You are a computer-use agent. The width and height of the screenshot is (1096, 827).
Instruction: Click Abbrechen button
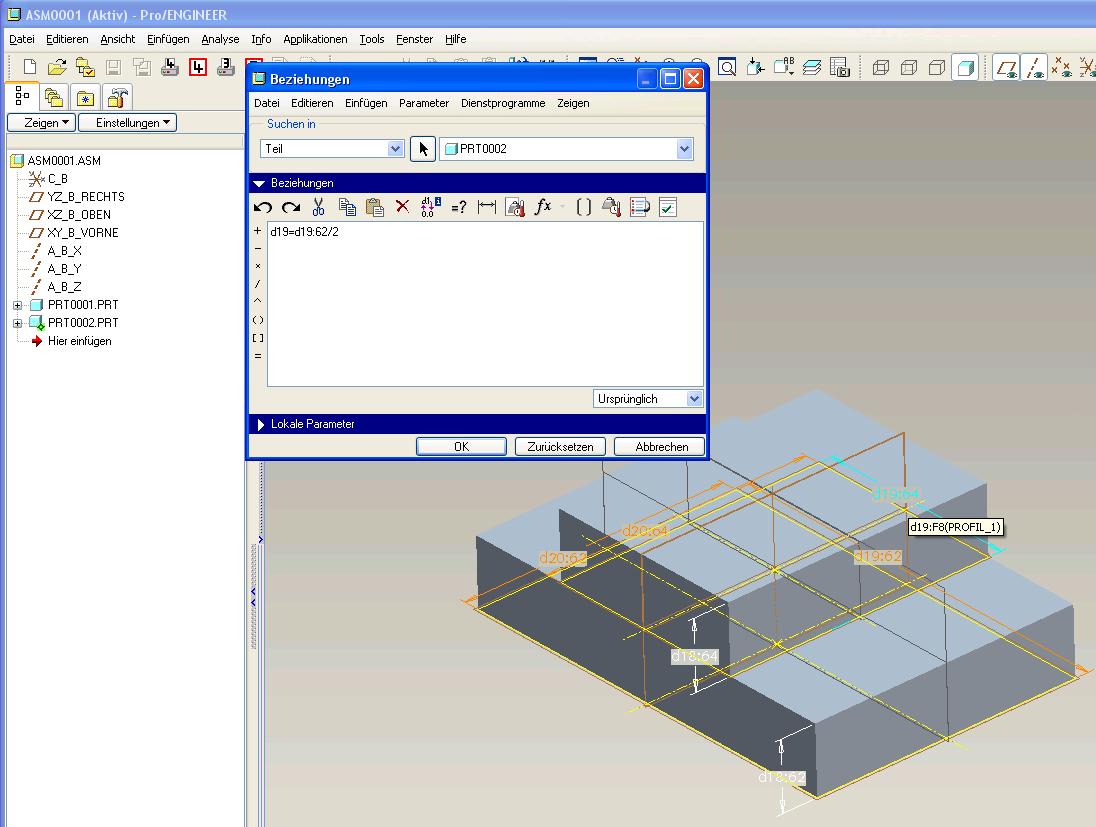[x=659, y=446]
